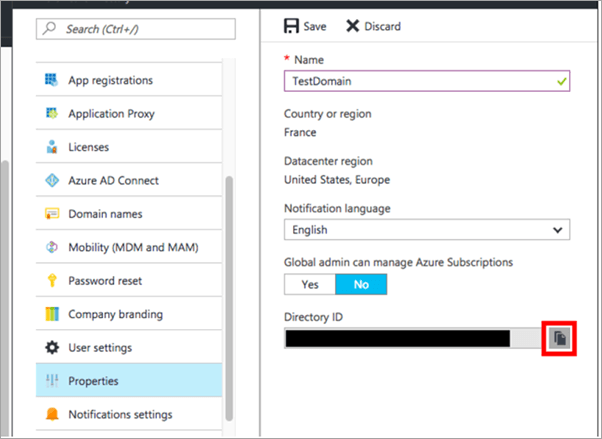Image resolution: width=602 pixels, height=439 pixels.
Task: Click the Password reset key icon
Action: pos(51,281)
